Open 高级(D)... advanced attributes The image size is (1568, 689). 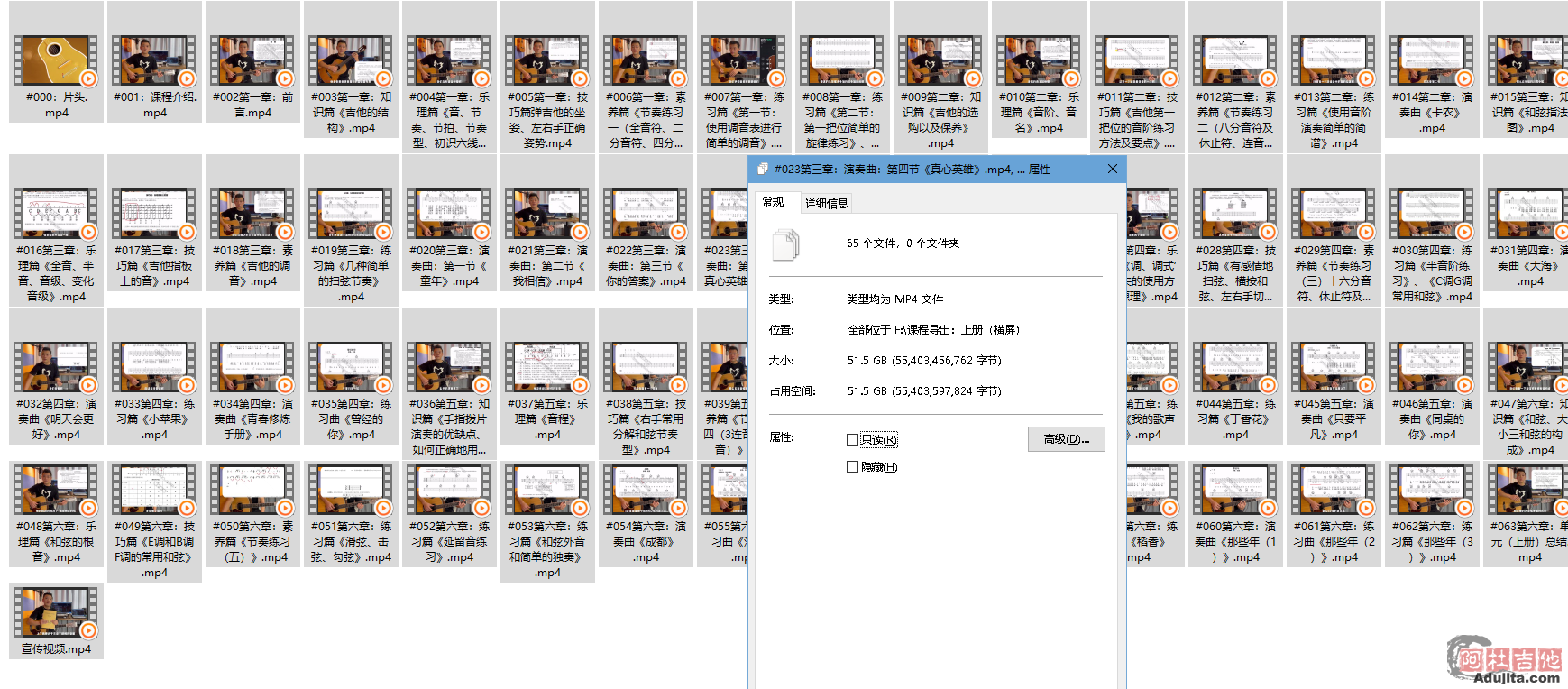point(1067,439)
